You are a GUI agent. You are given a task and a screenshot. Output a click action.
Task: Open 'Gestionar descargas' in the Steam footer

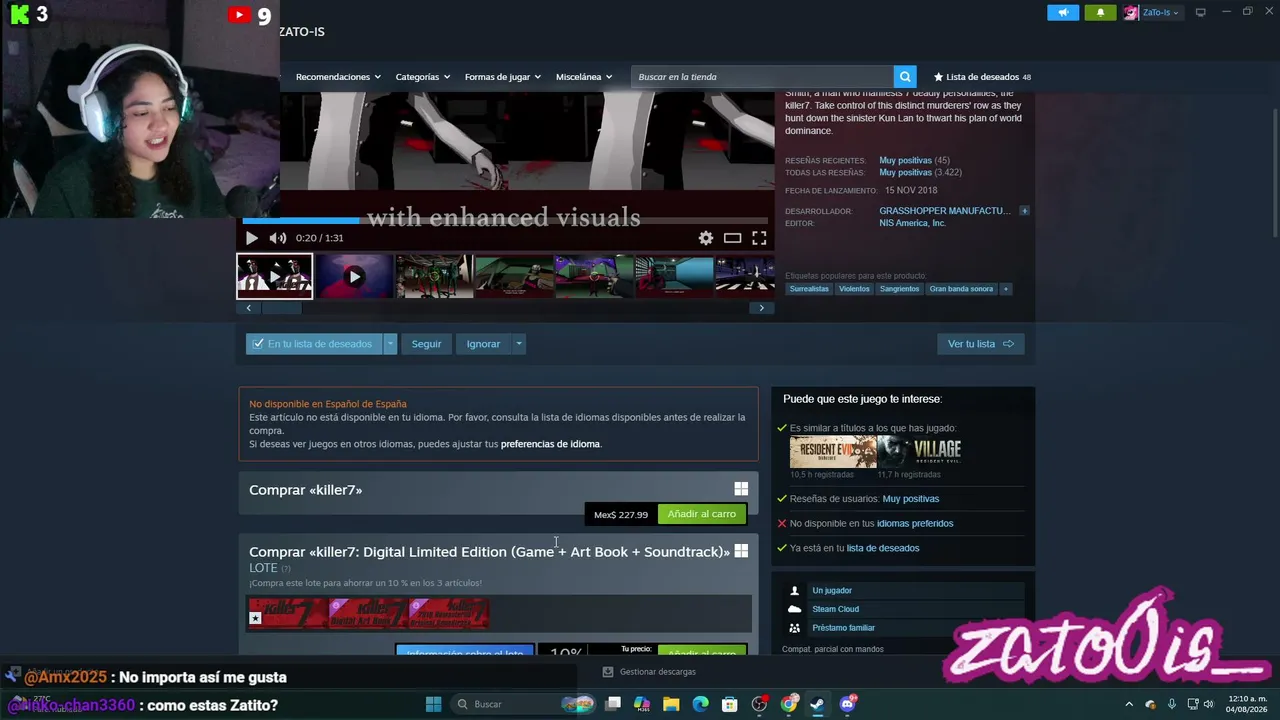649,672
